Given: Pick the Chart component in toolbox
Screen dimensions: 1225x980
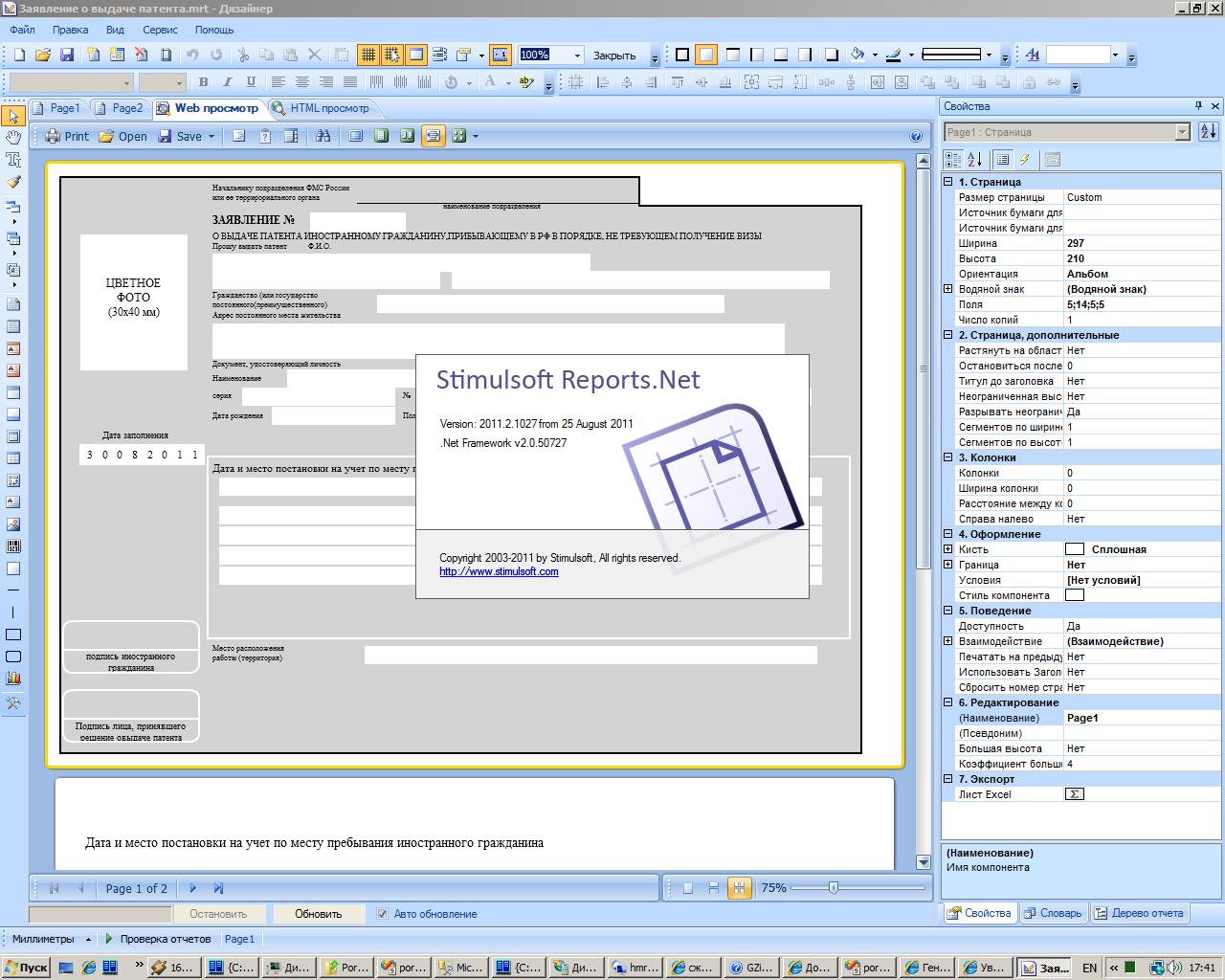Looking at the screenshot, I should tap(13, 678).
